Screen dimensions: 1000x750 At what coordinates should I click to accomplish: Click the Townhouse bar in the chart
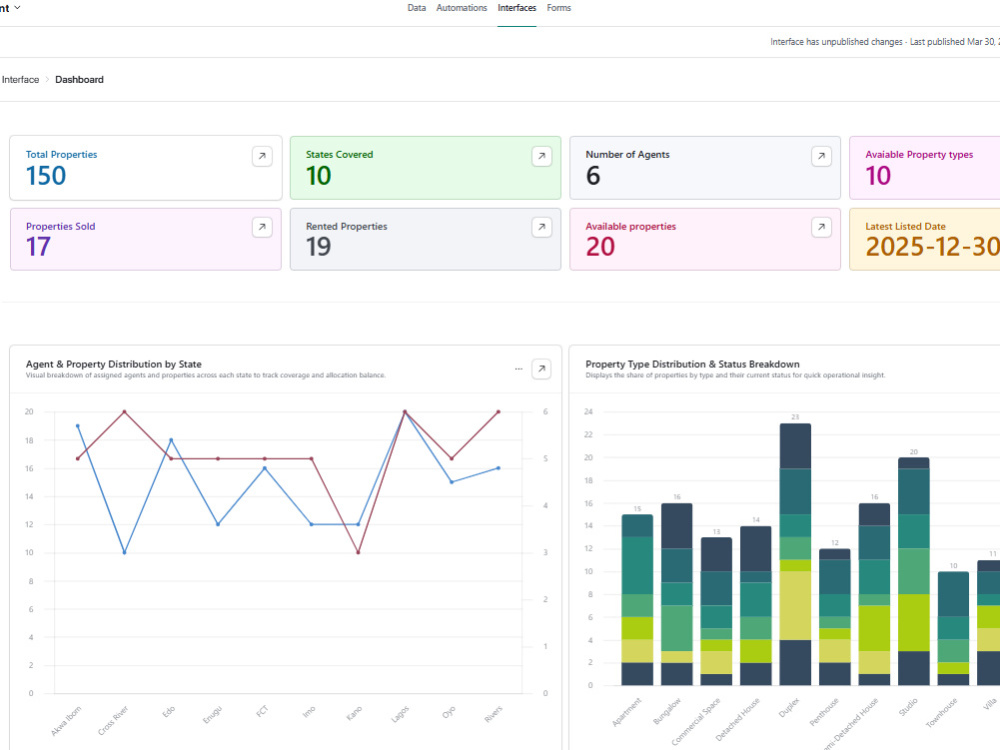tap(953, 629)
